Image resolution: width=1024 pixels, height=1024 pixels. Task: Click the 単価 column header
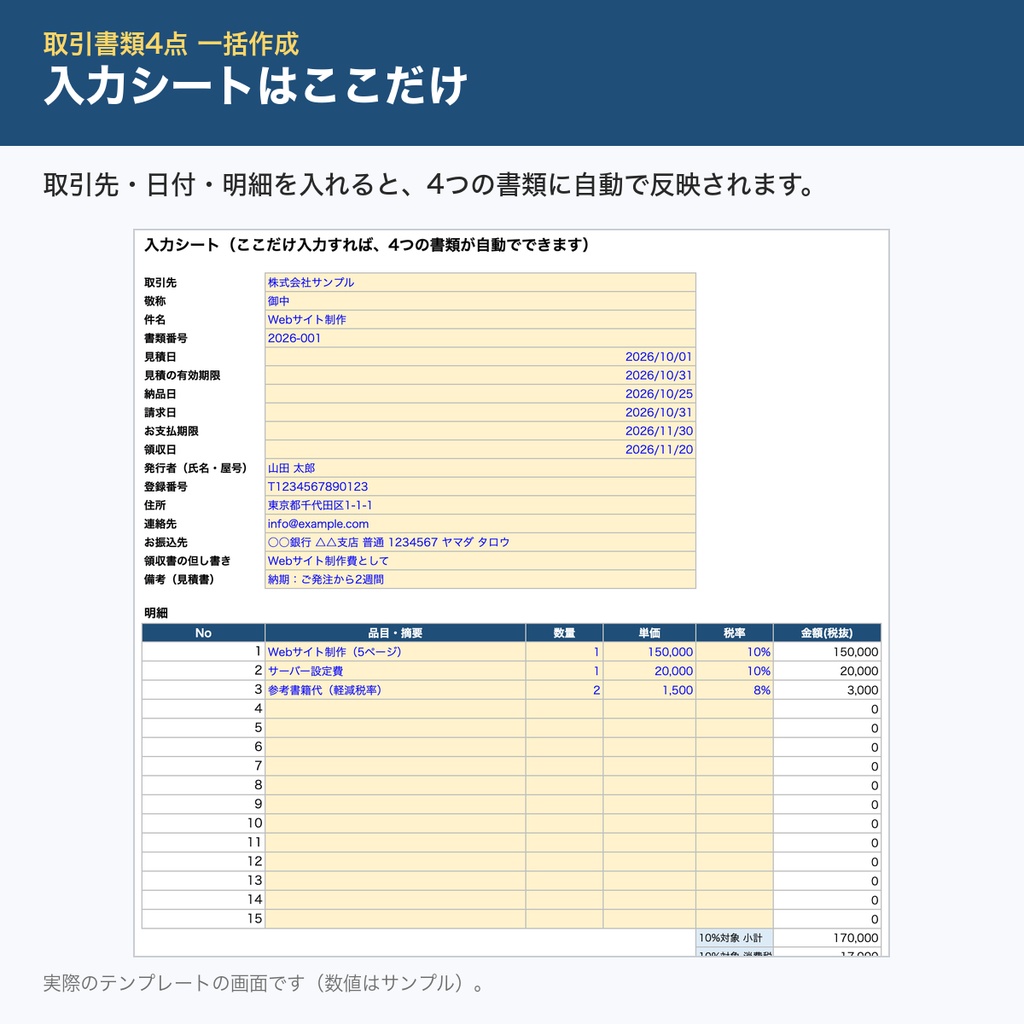point(649,633)
